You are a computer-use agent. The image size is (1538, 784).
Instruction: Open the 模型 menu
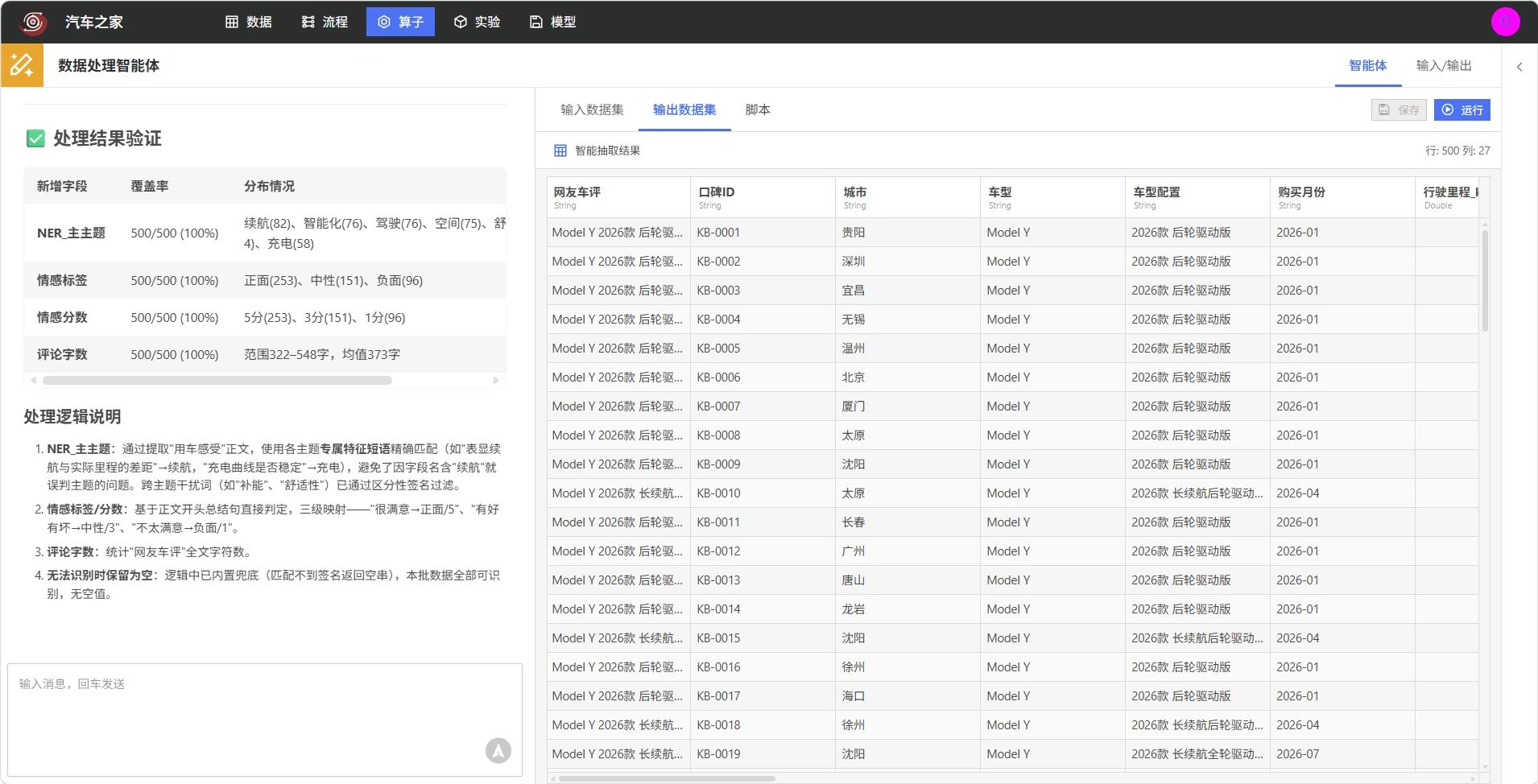click(x=552, y=22)
